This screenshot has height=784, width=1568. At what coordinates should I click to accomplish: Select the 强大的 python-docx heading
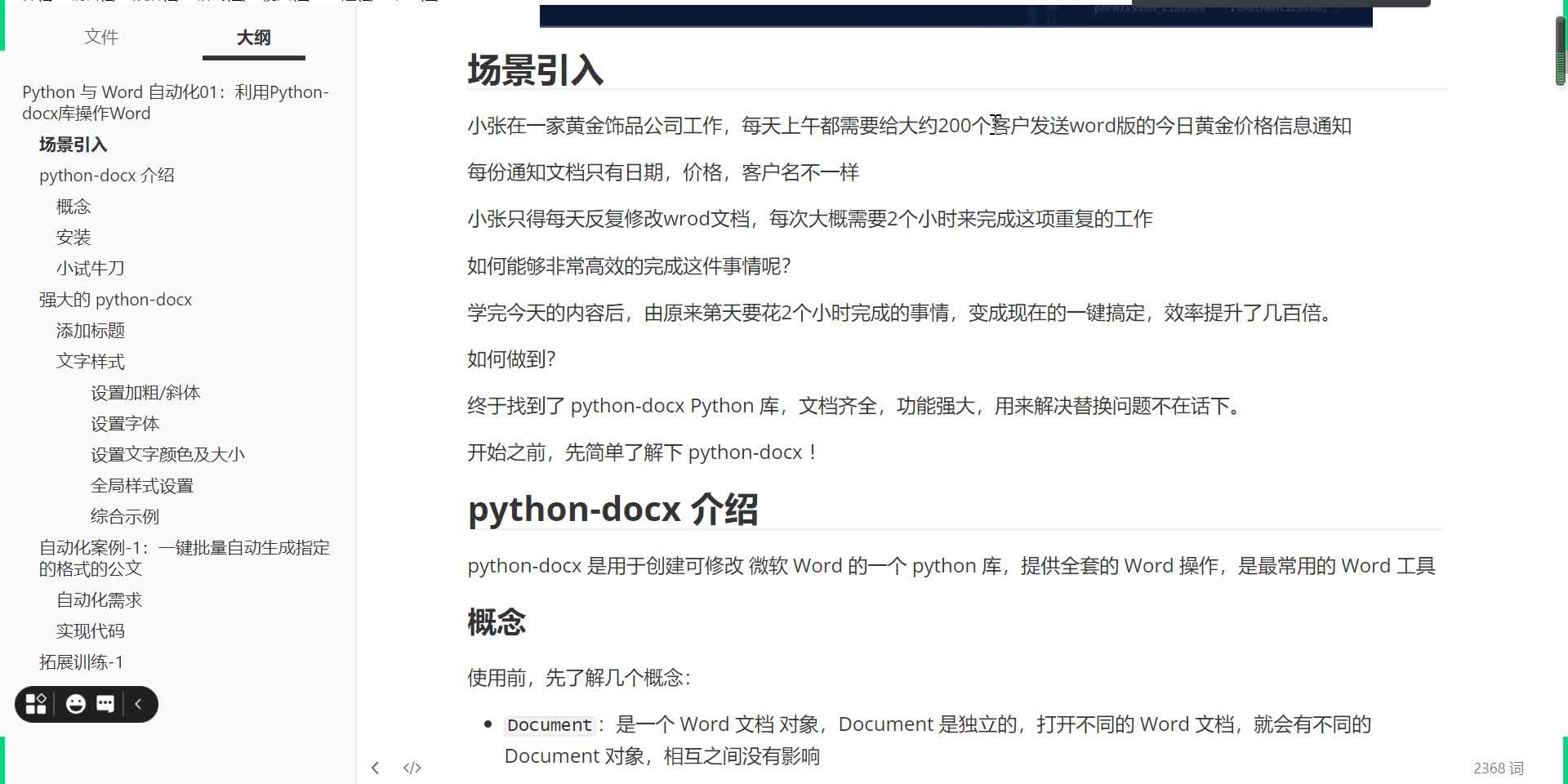[x=115, y=300]
